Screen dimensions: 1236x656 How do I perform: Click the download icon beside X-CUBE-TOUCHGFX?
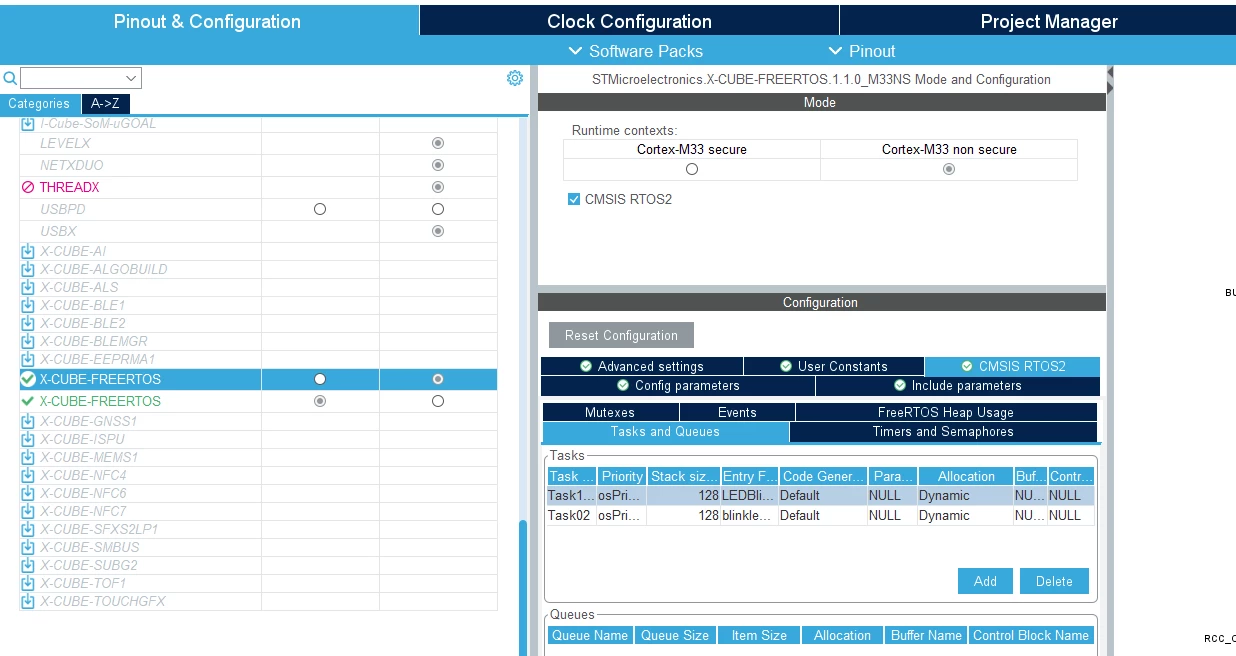click(x=28, y=601)
